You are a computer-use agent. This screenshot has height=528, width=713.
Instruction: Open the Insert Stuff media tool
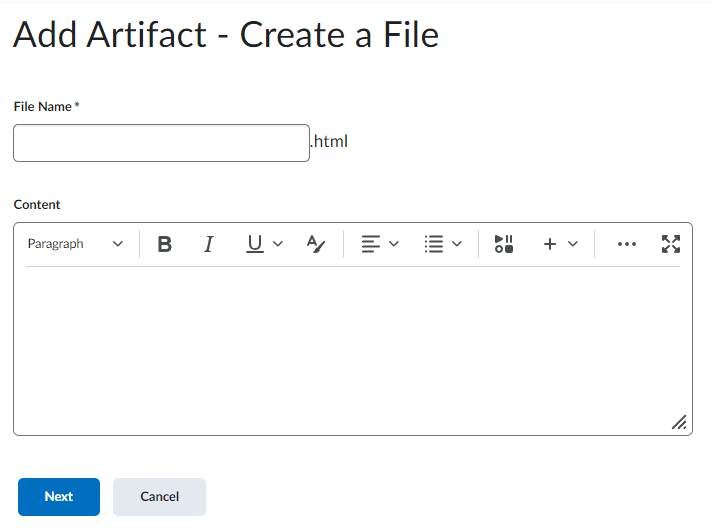[x=504, y=244]
